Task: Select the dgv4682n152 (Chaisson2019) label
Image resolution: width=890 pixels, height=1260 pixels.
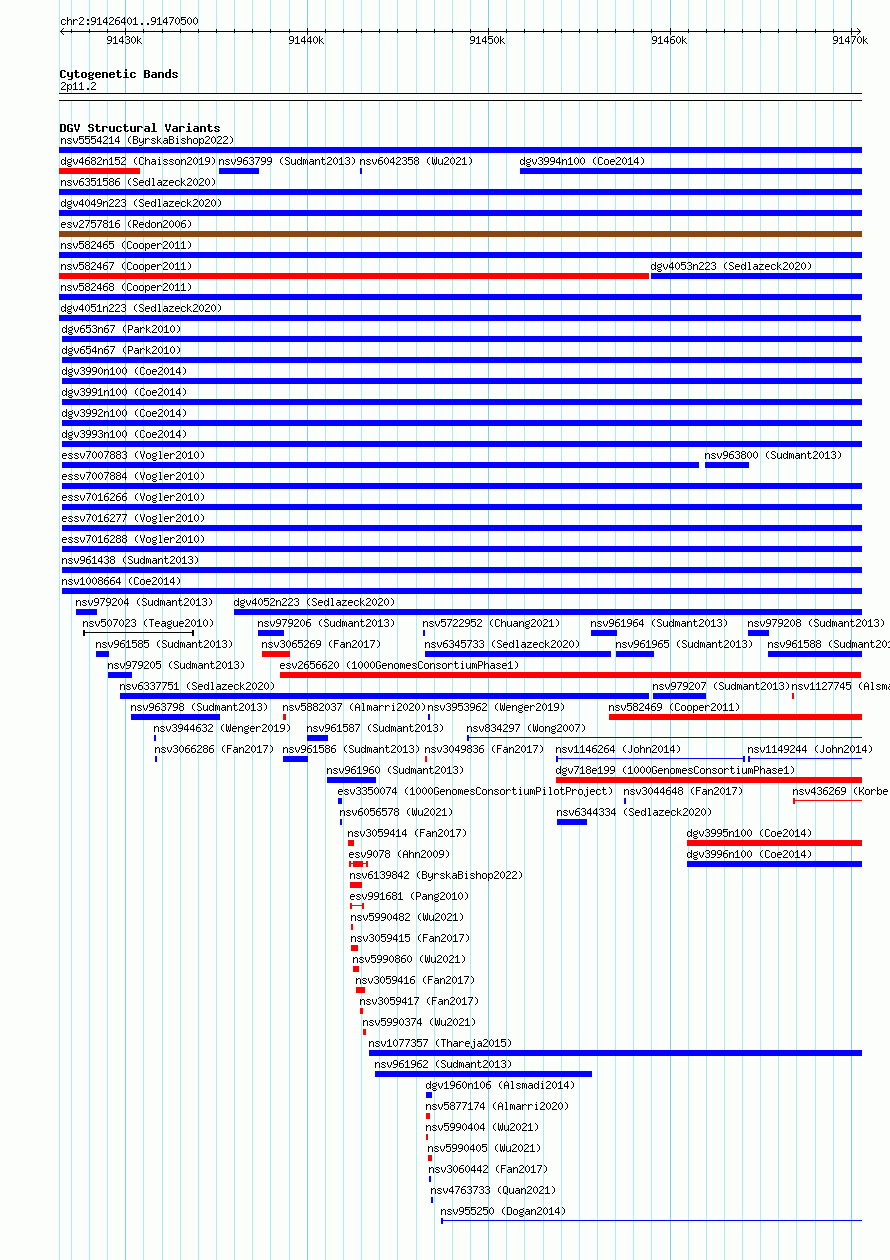Action: pos(138,161)
